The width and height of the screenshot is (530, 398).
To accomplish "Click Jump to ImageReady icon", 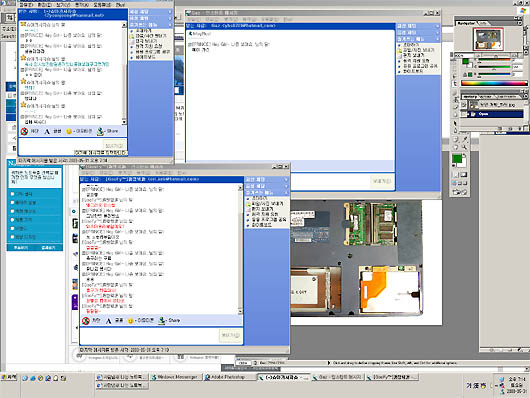I will (460, 192).
